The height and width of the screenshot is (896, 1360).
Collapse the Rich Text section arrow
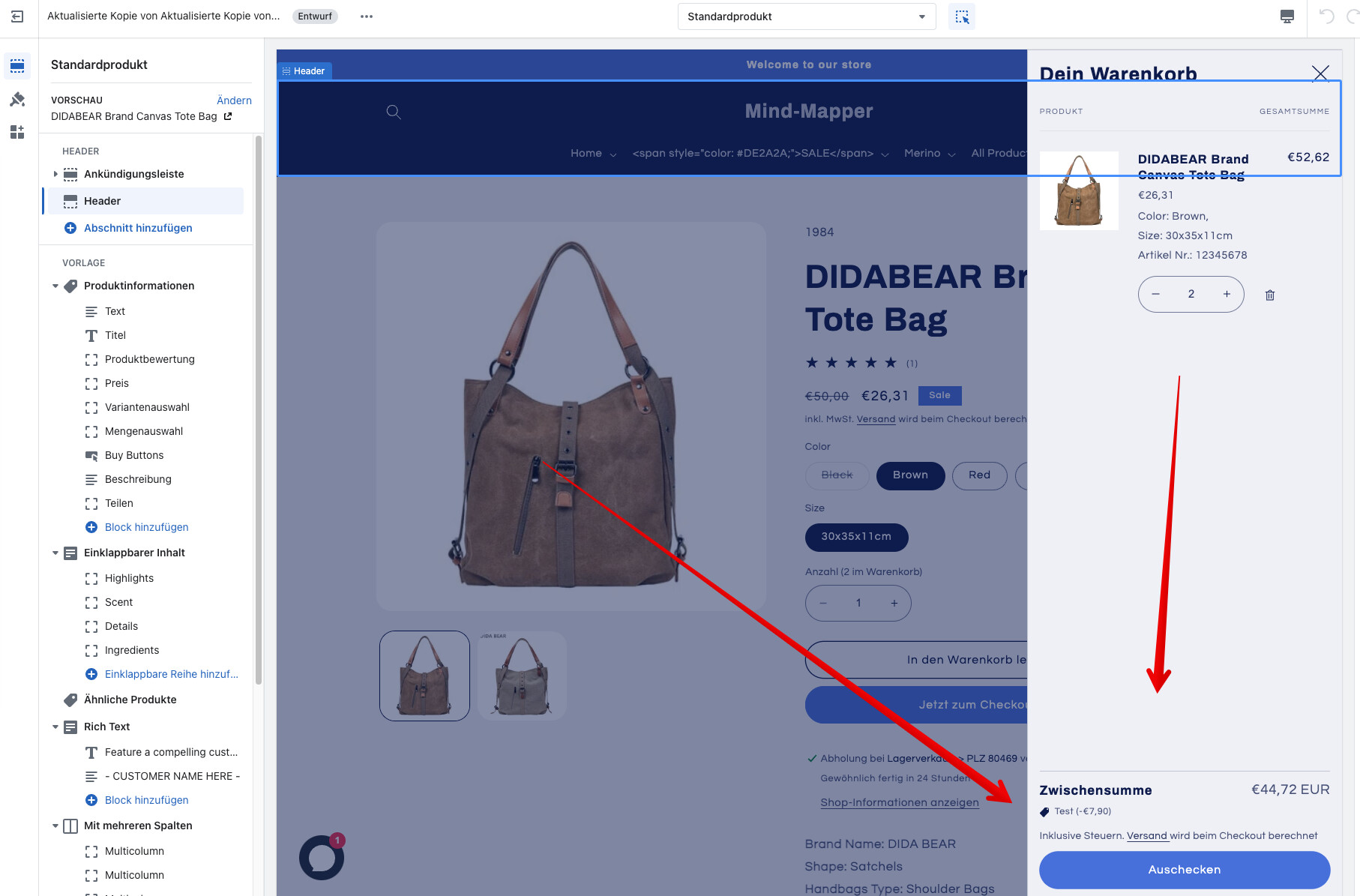tap(55, 727)
